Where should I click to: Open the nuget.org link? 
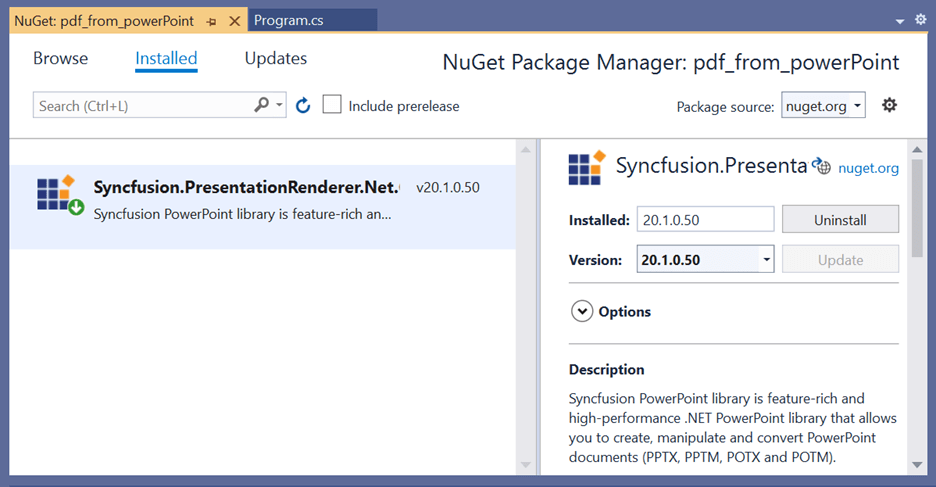tap(868, 168)
